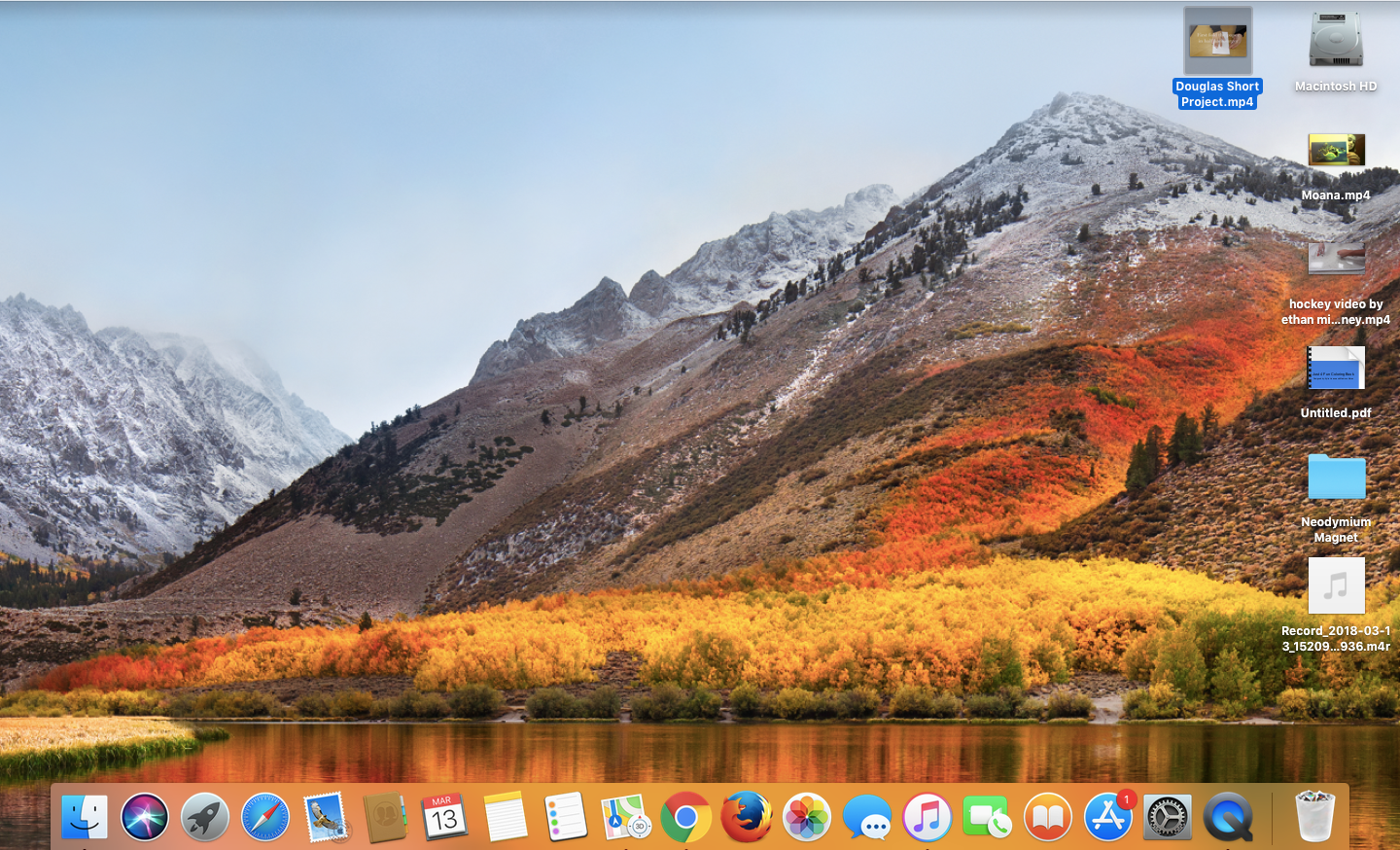Activate Siri from the Dock

point(145,817)
